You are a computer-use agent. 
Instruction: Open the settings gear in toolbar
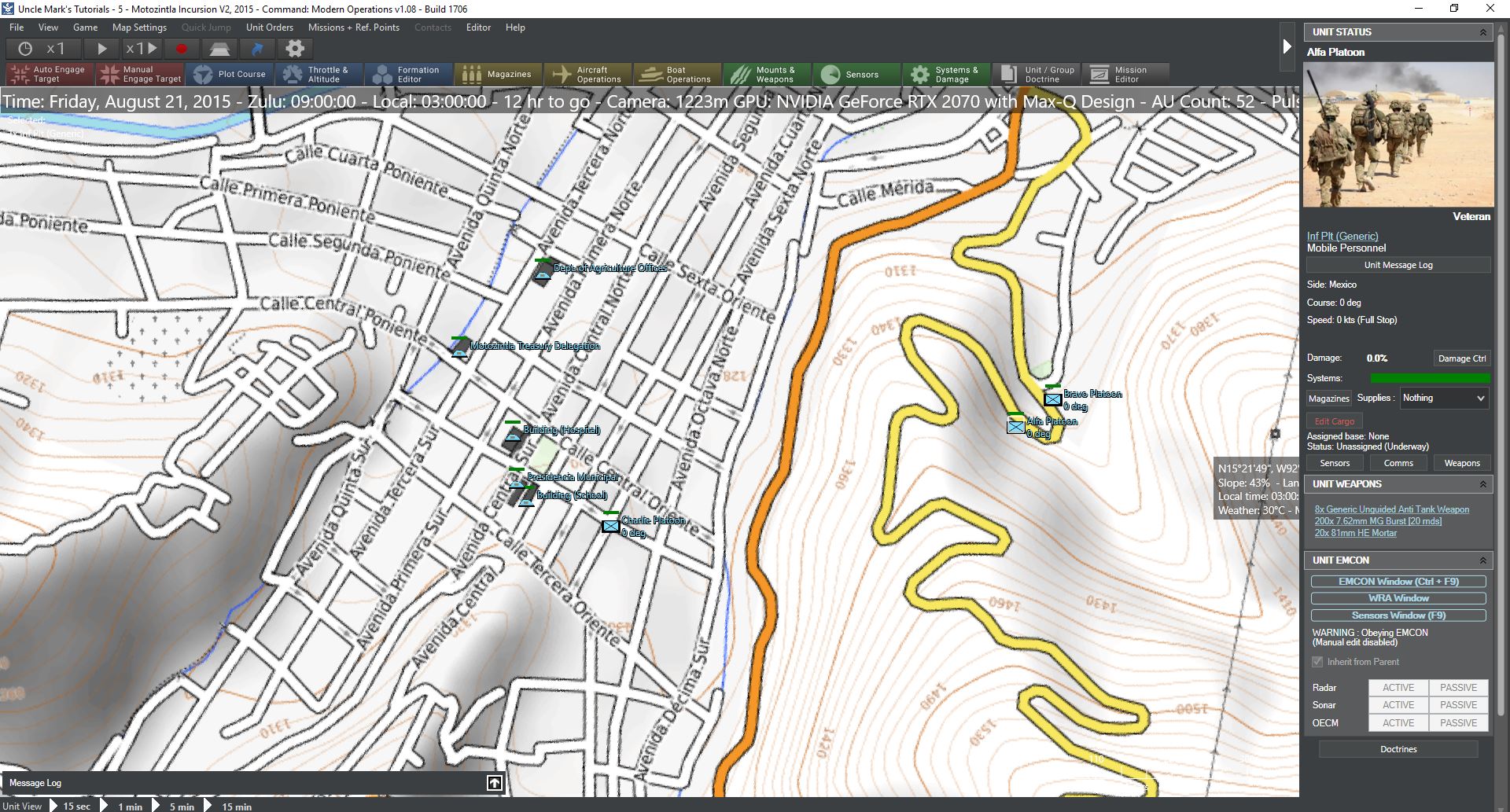(x=294, y=49)
